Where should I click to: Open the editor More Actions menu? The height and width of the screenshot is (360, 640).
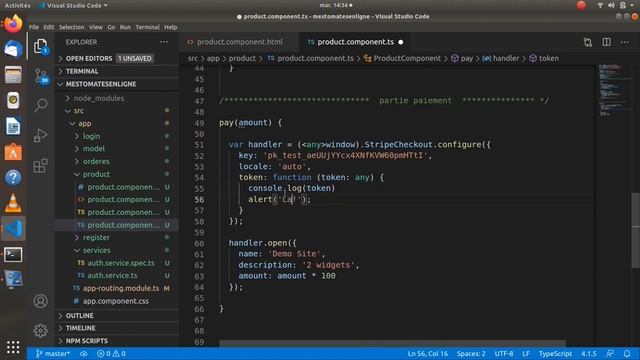(x=624, y=42)
